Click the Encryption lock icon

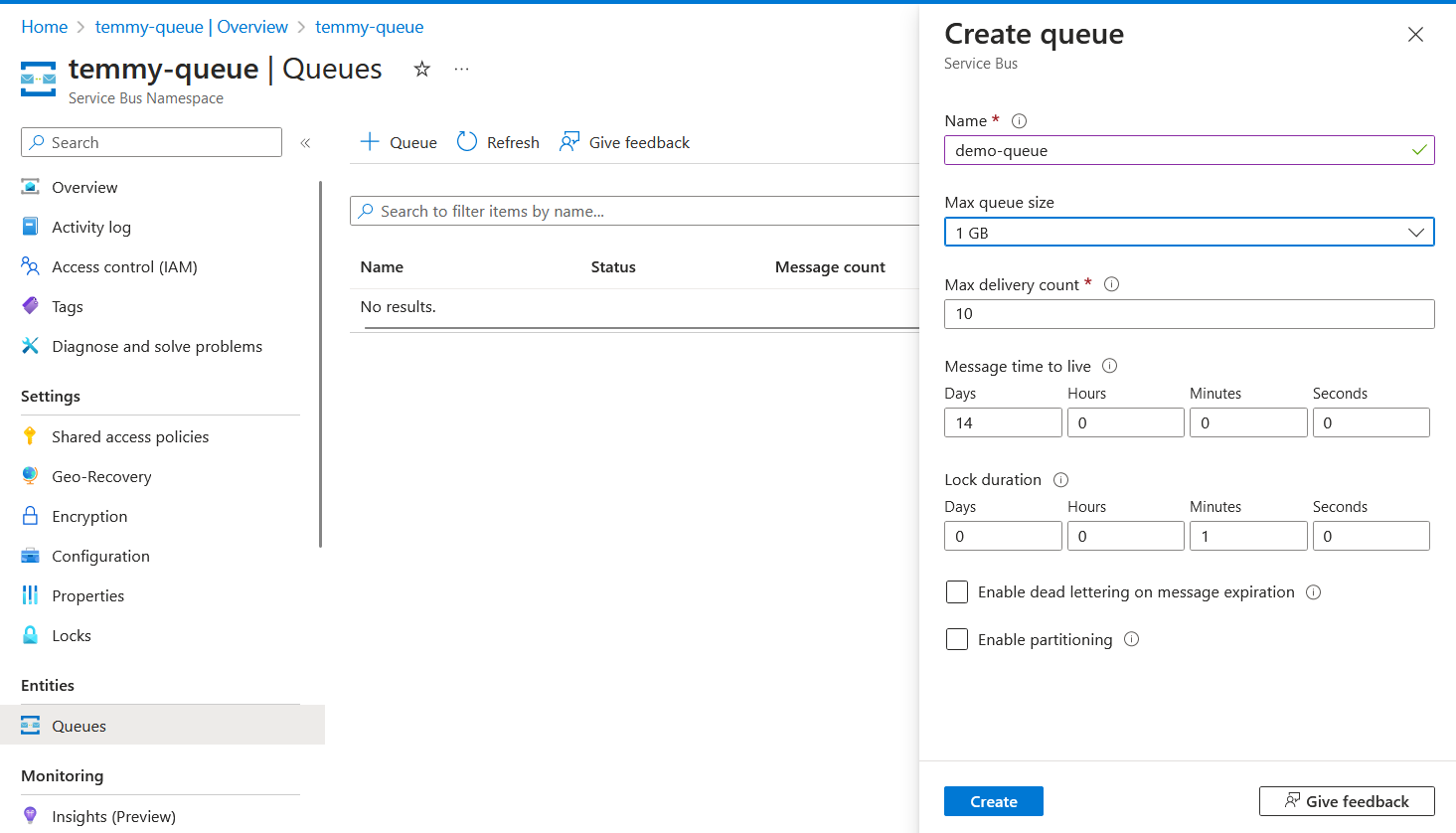tap(31, 516)
